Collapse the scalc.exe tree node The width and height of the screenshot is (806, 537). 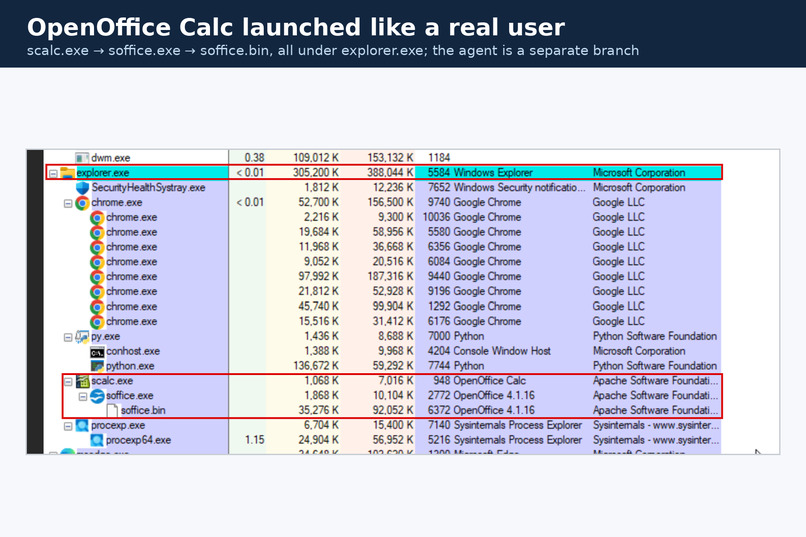tap(68, 381)
